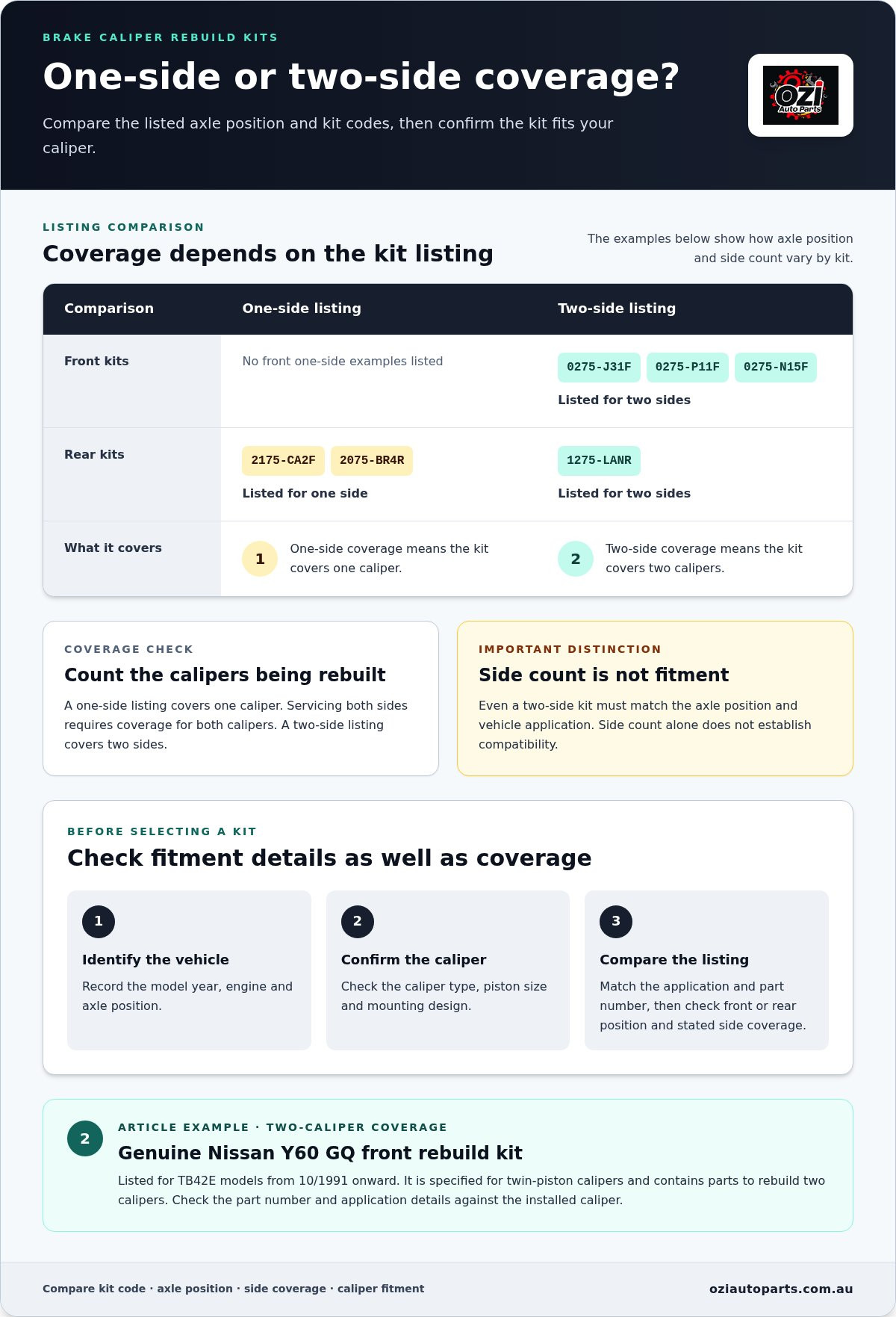The image size is (896, 1317).
Task: Click the step 3 circle above Compare the listing
Action: [x=616, y=922]
